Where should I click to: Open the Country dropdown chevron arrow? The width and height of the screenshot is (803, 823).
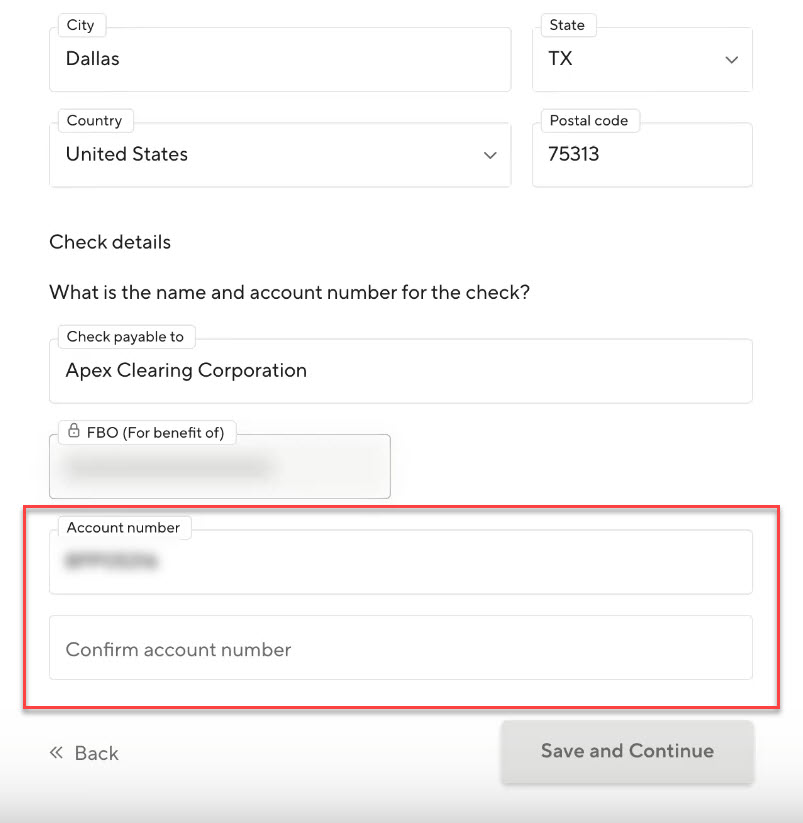tap(490, 155)
